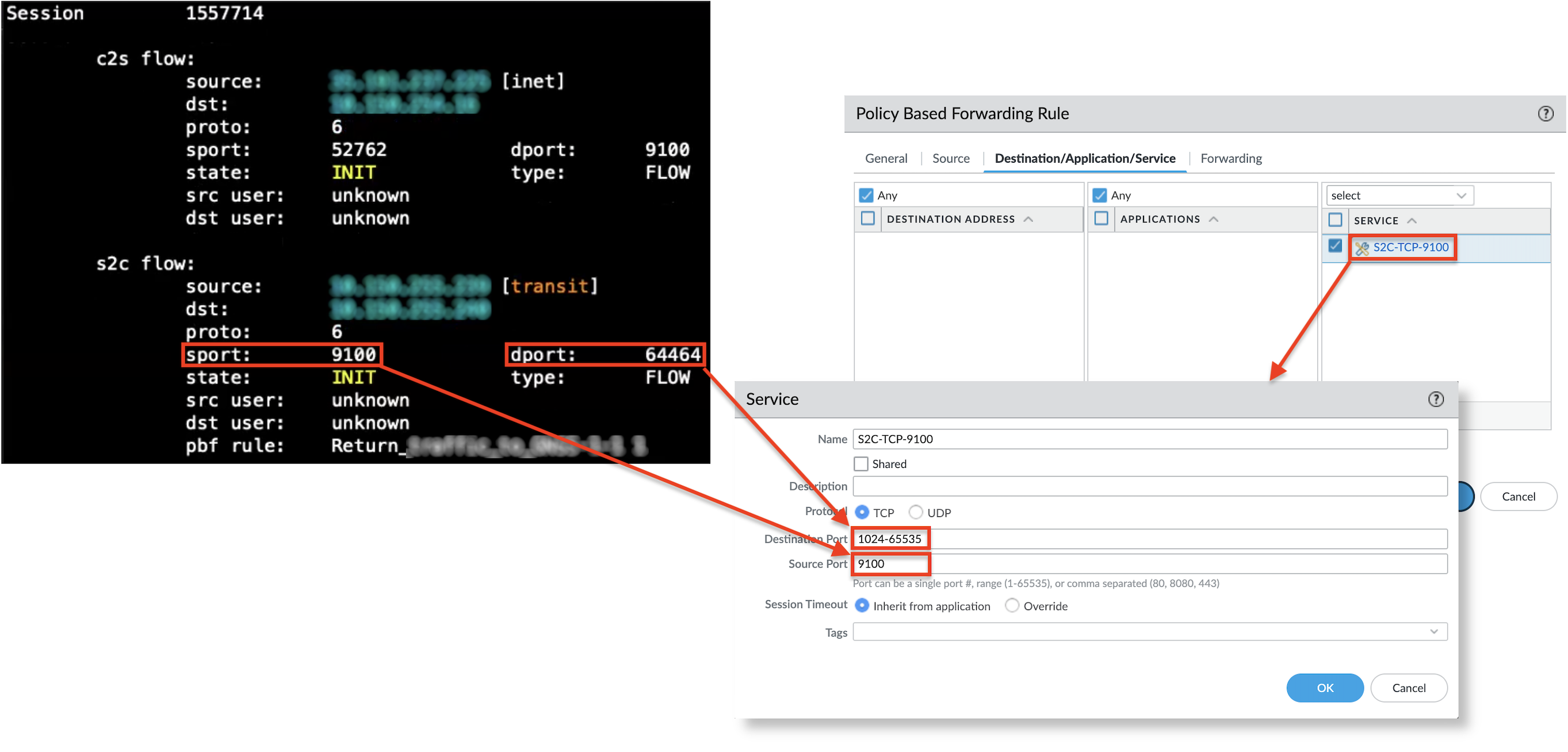Sort the Applications column
Screen dimensions: 1568x752
(x=1214, y=219)
